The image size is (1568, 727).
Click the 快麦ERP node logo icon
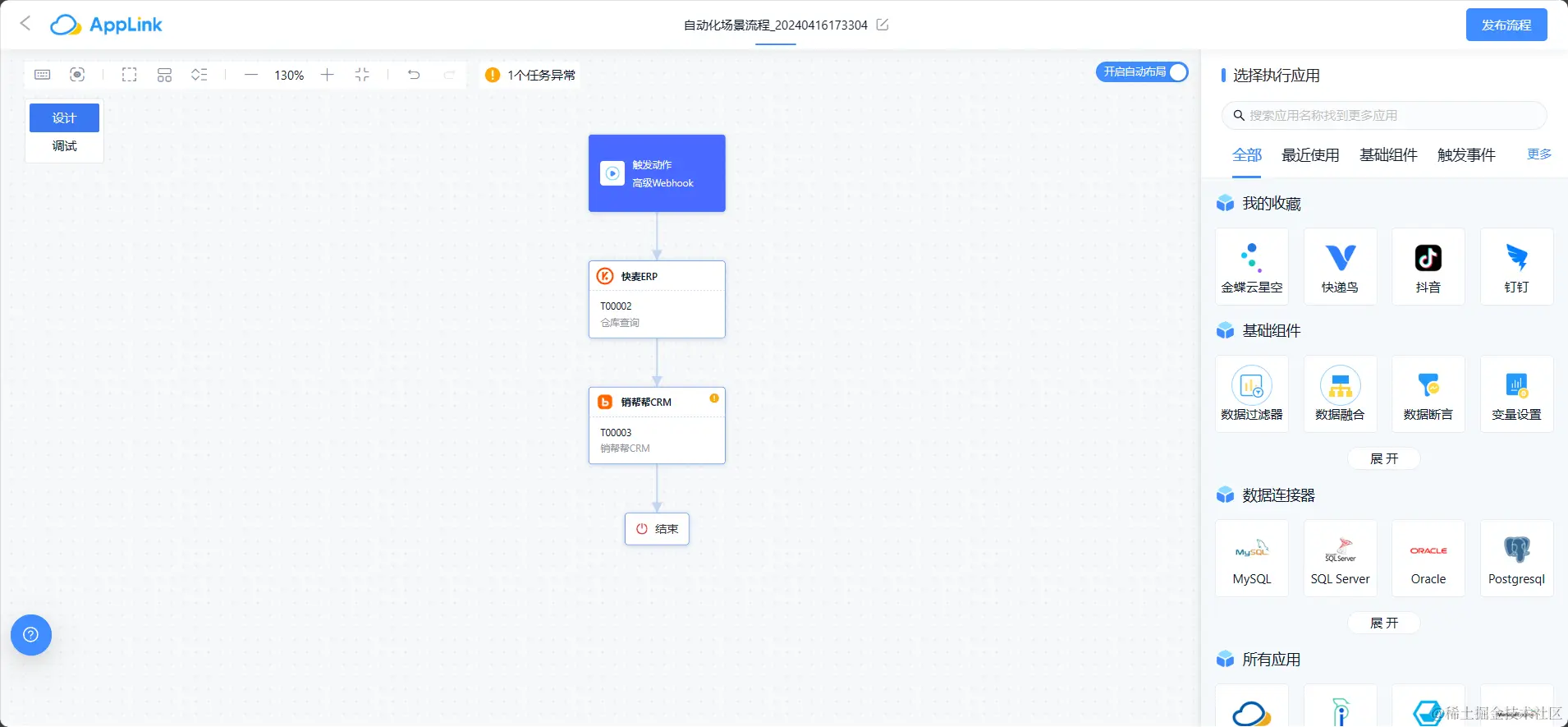pyautogui.click(x=605, y=276)
